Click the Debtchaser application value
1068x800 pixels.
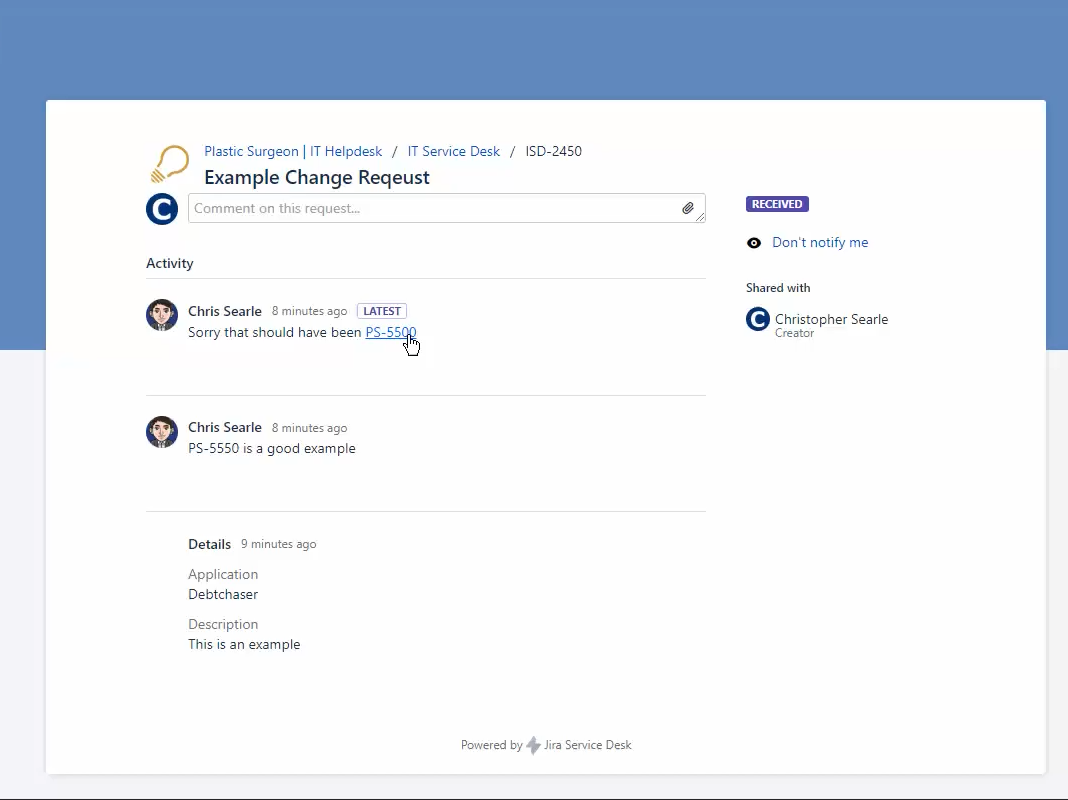coord(223,594)
